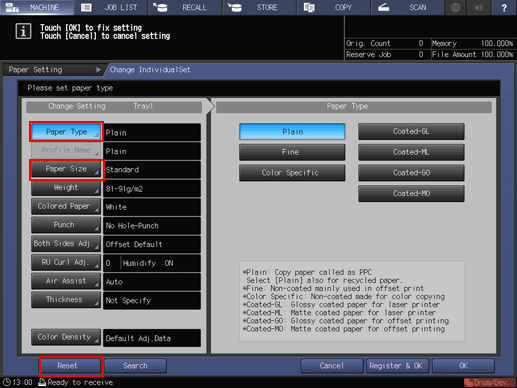Click the speaker sound icon
Screen dimensions: 517x388
(x=479, y=7)
